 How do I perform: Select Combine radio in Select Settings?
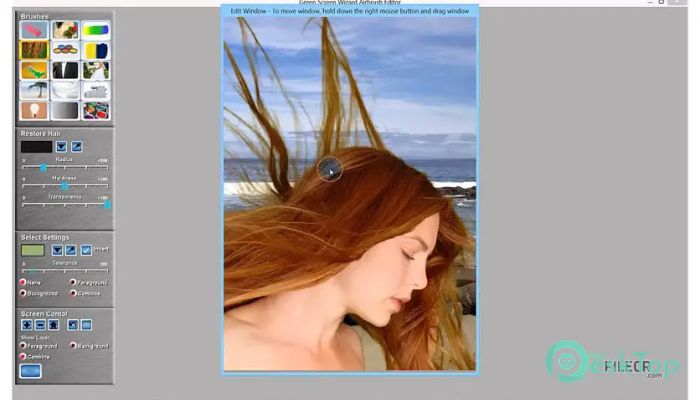click(73, 293)
